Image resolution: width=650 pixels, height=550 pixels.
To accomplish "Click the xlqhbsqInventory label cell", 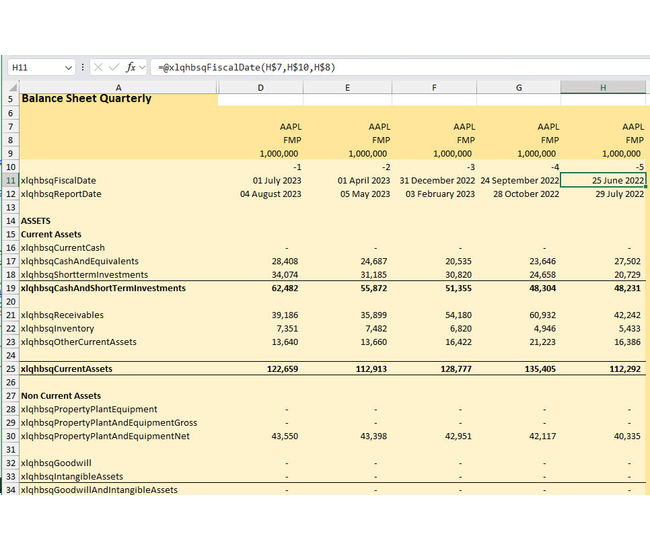I will coord(119,328).
